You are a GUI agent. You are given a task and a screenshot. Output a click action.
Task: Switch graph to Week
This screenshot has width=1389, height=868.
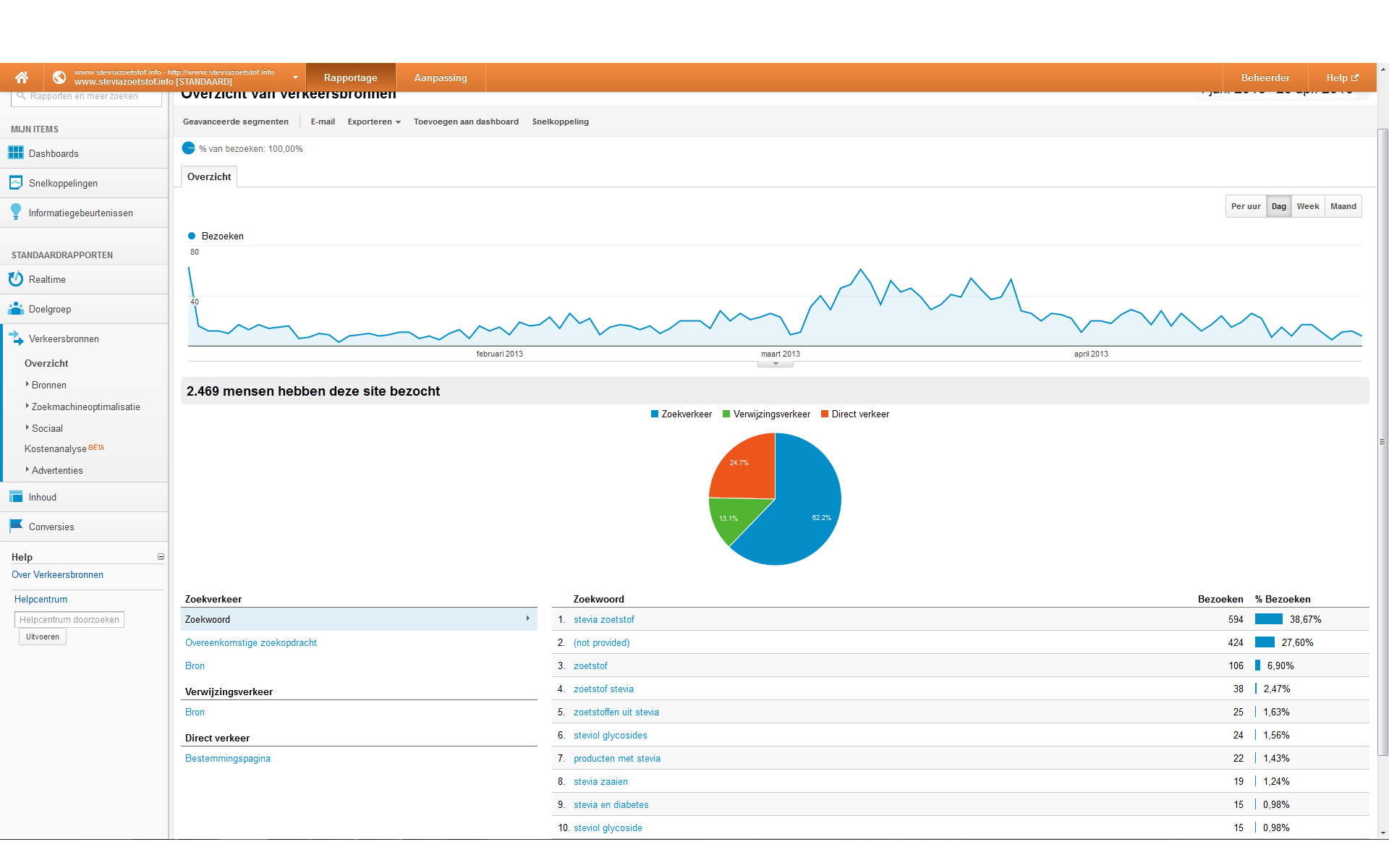tap(1308, 206)
